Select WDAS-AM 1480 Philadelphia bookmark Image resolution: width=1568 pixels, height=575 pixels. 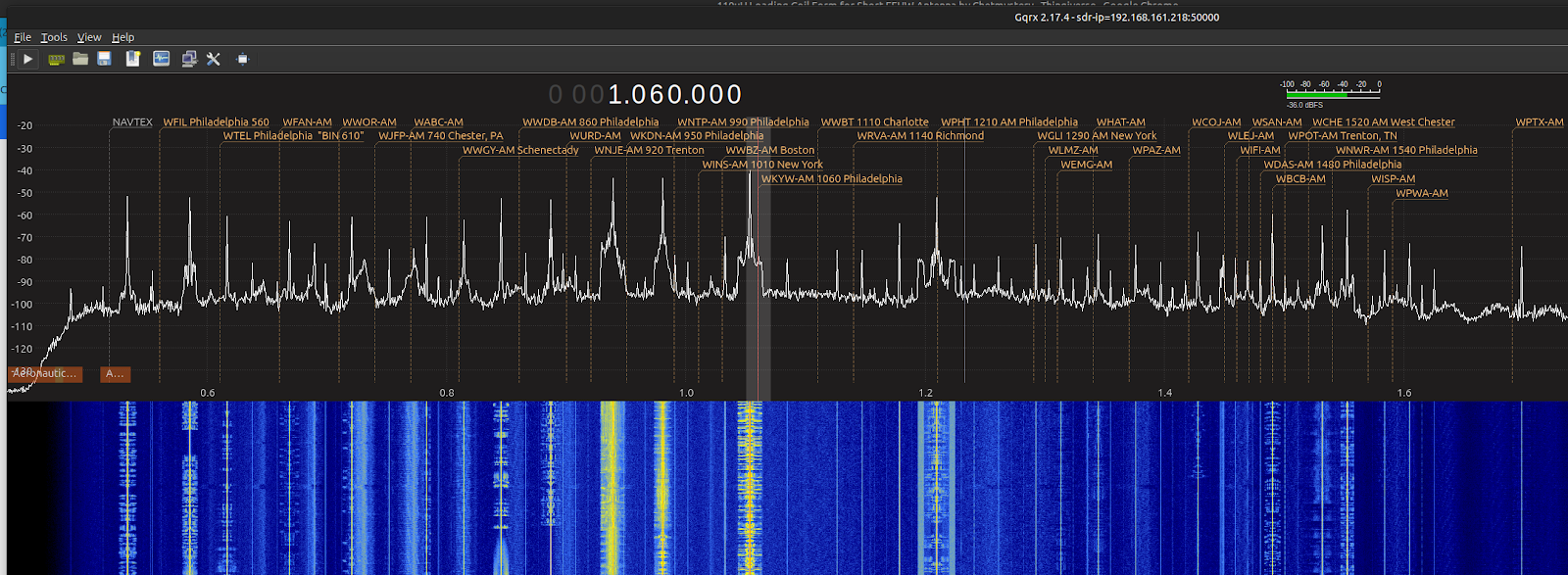click(x=1332, y=165)
